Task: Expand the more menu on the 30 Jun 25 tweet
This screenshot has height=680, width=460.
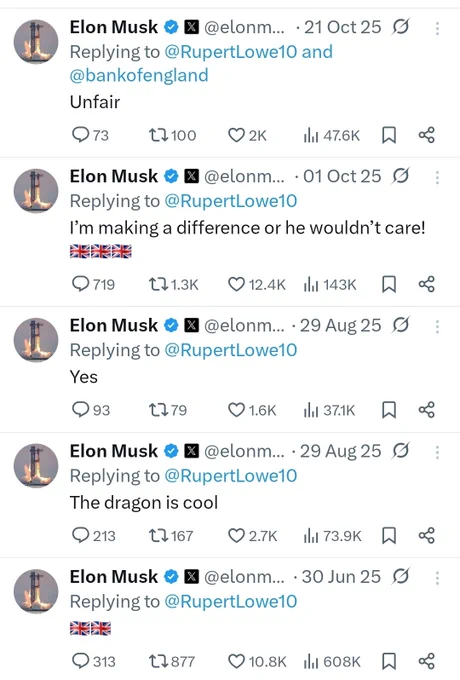Action: tap(437, 578)
